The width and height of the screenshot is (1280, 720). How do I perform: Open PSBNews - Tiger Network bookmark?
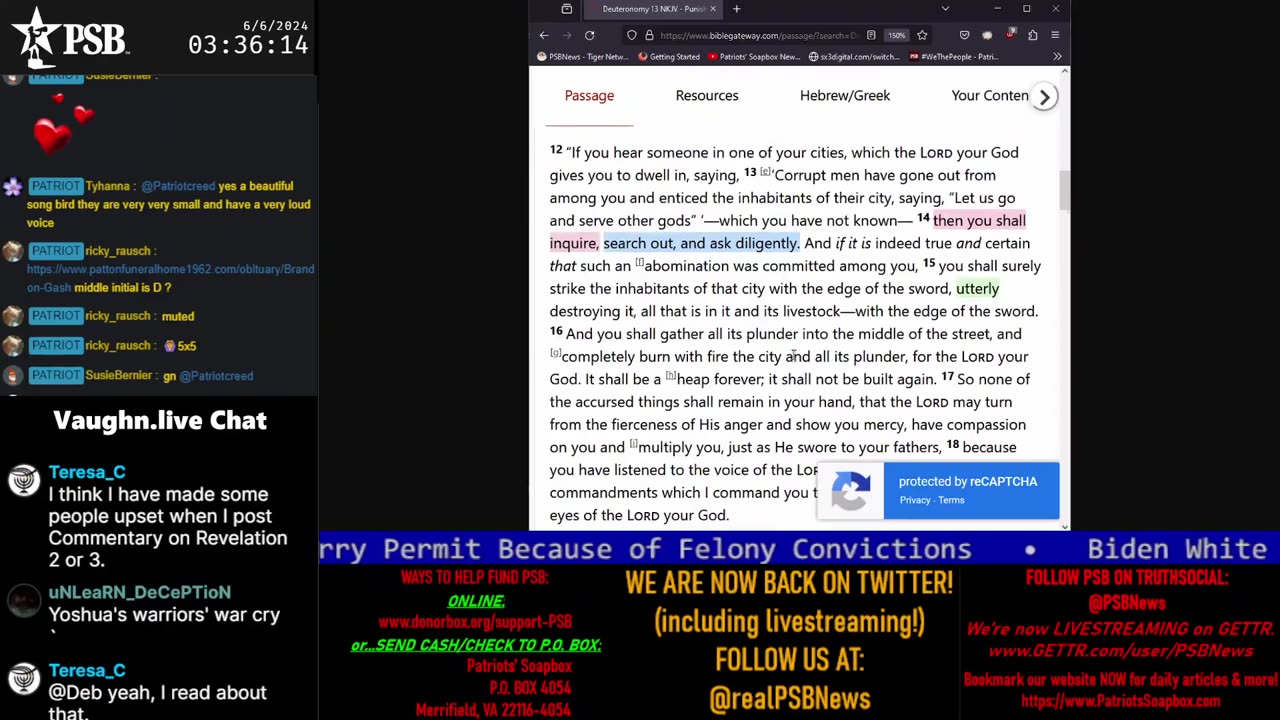[583, 57]
